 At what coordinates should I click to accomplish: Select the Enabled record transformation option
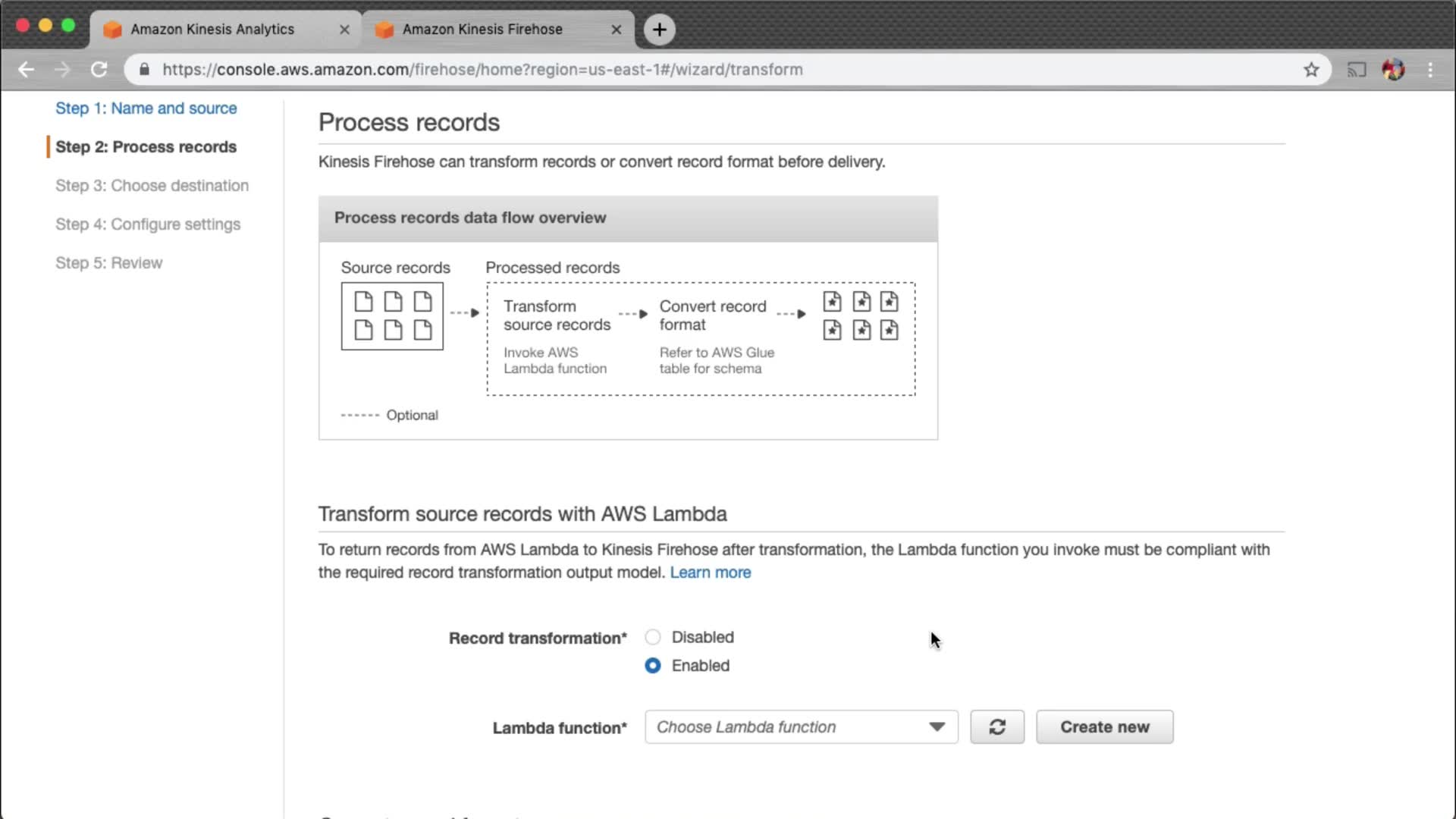pos(652,665)
